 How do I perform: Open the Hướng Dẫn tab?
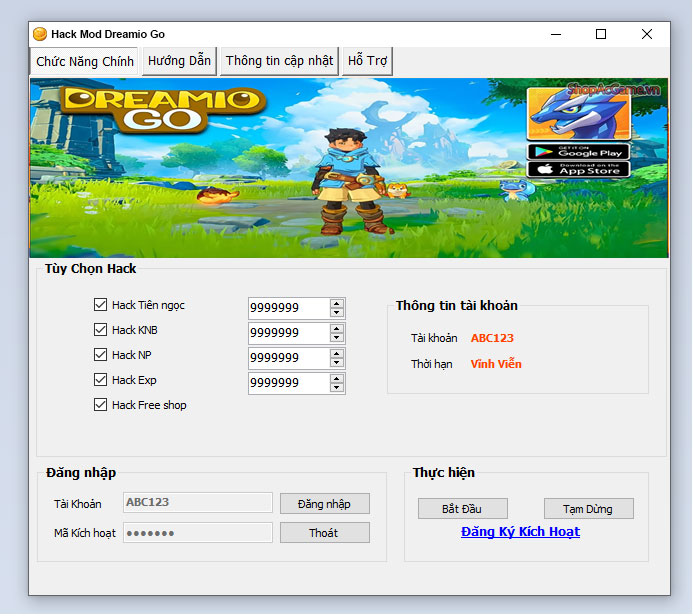[x=179, y=61]
